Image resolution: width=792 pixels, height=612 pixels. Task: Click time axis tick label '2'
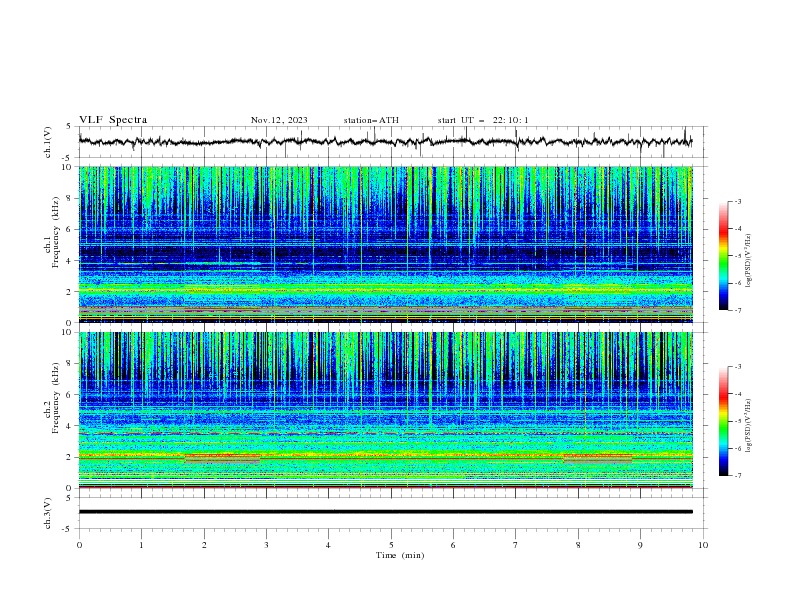(204, 545)
